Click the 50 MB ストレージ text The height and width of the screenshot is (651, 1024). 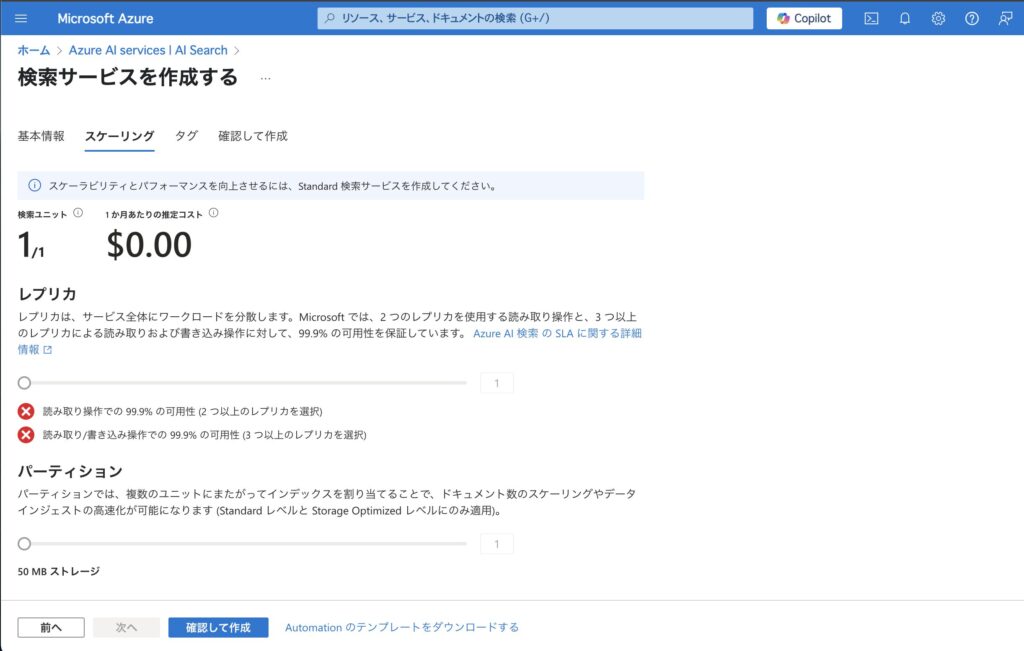point(59,571)
